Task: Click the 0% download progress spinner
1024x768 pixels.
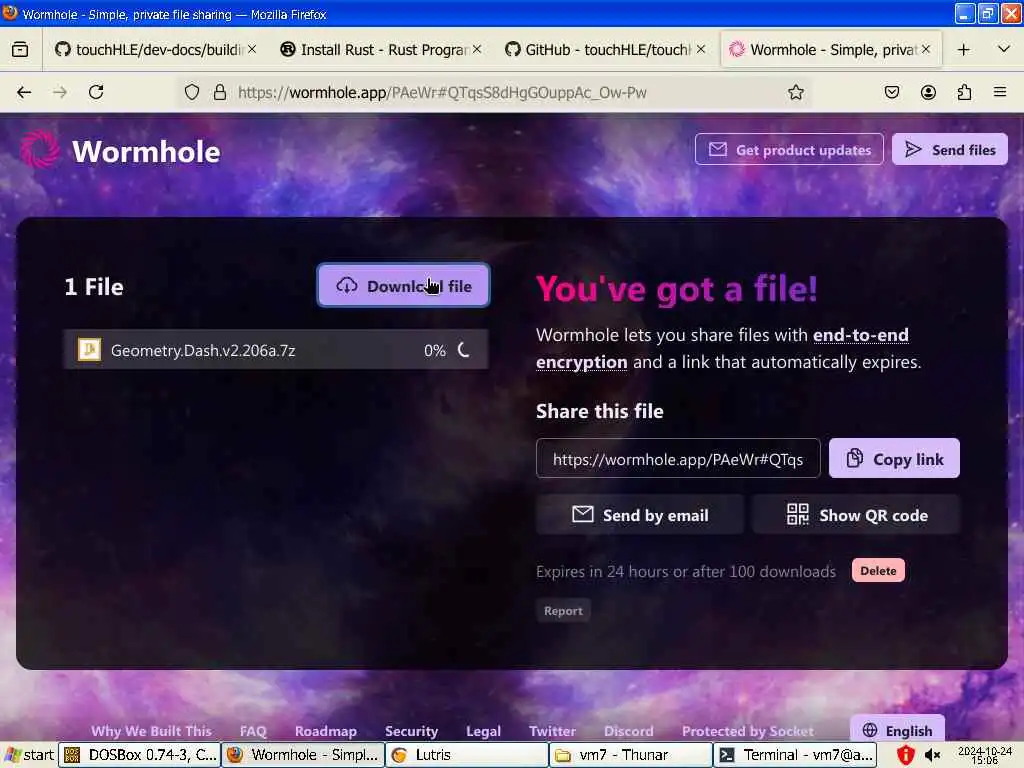Action: pos(464,350)
